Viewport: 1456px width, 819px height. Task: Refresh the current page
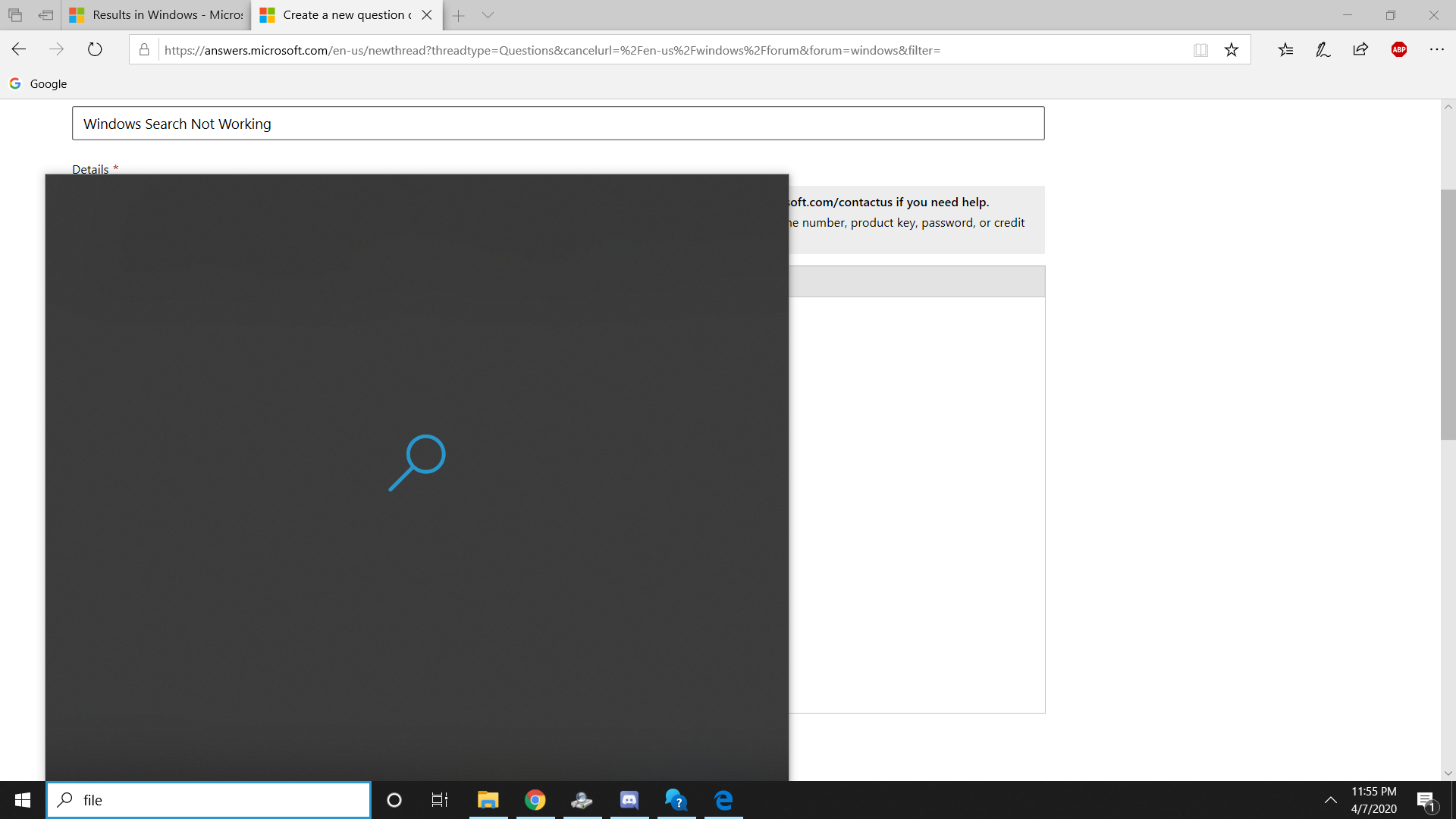pyautogui.click(x=94, y=49)
